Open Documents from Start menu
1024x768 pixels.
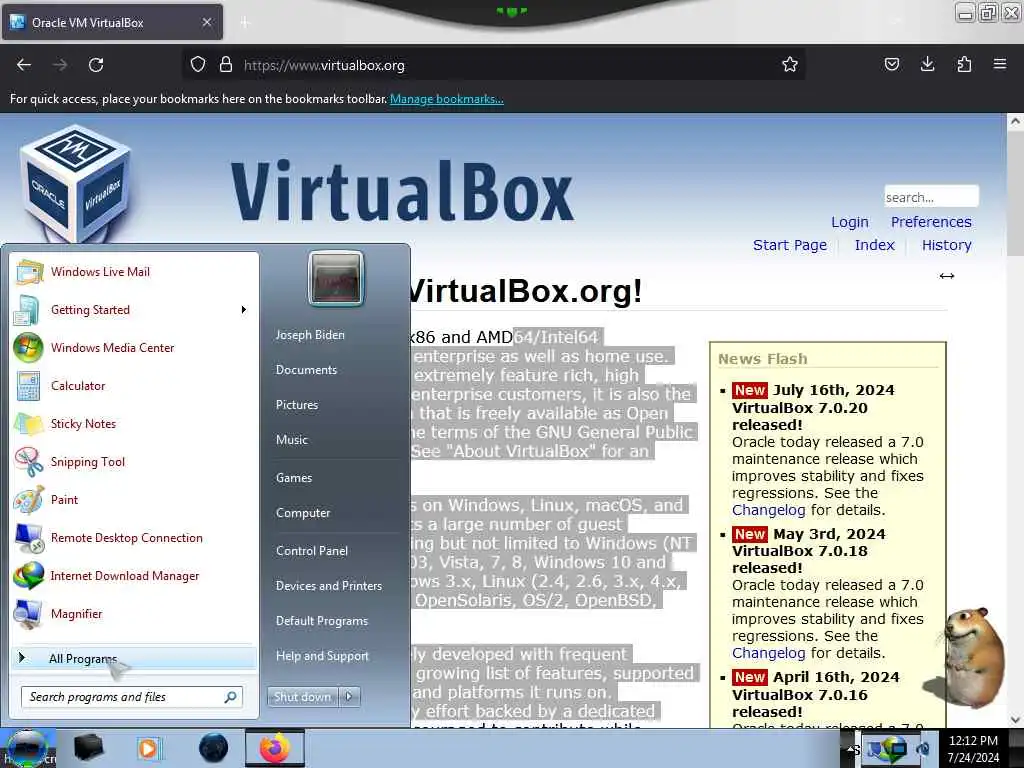(306, 370)
